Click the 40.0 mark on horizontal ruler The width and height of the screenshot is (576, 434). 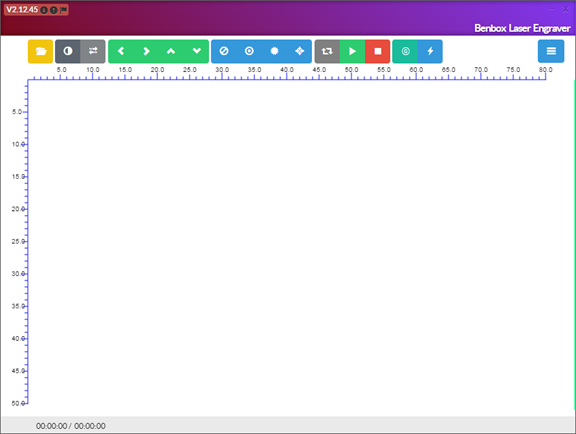pos(287,69)
